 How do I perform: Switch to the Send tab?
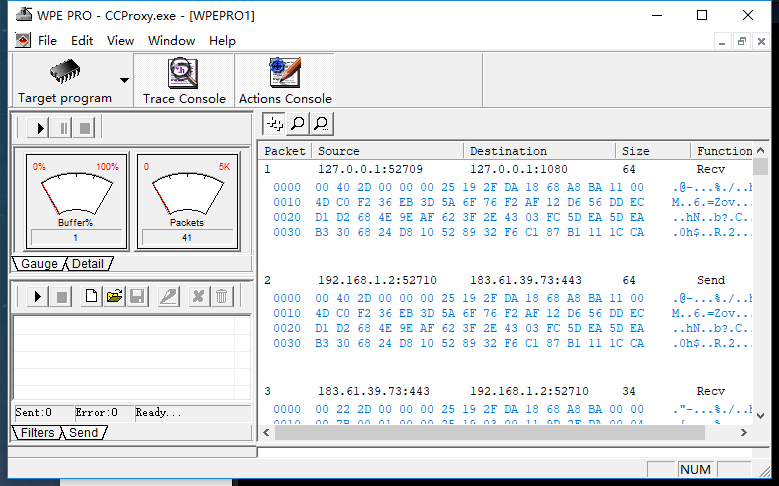83,433
